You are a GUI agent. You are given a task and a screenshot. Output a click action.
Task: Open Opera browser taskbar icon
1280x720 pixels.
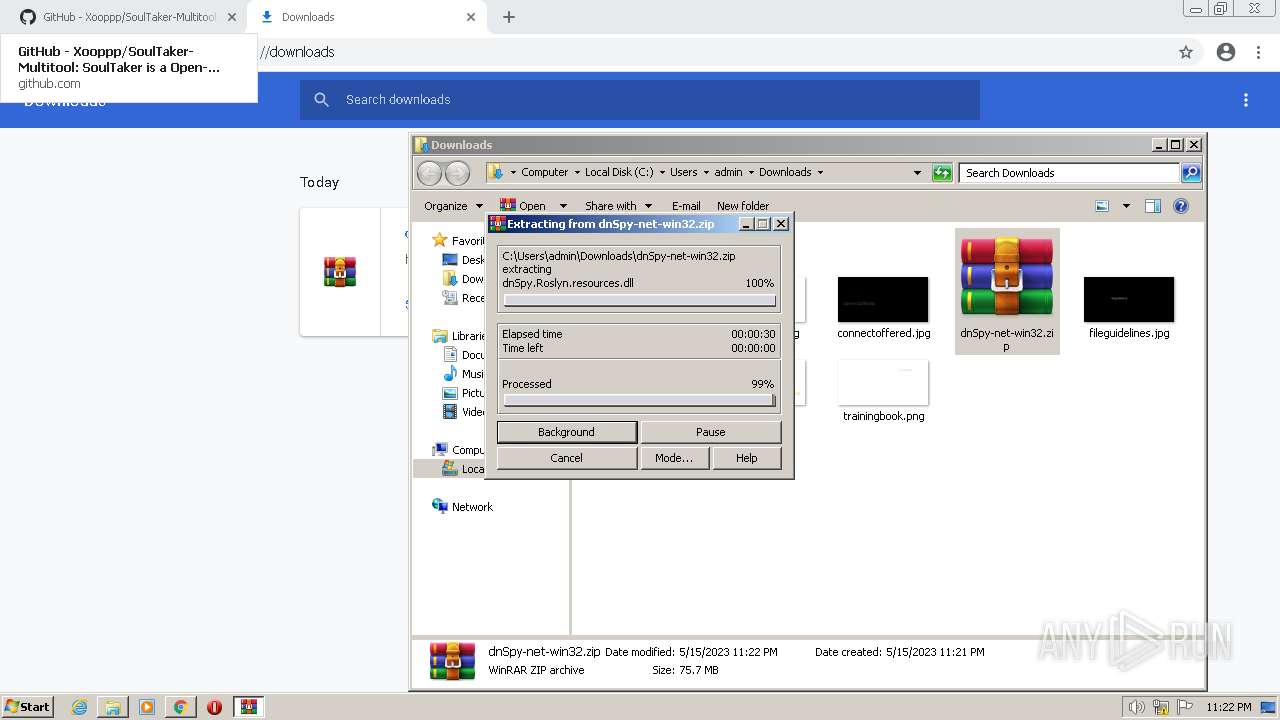214,707
